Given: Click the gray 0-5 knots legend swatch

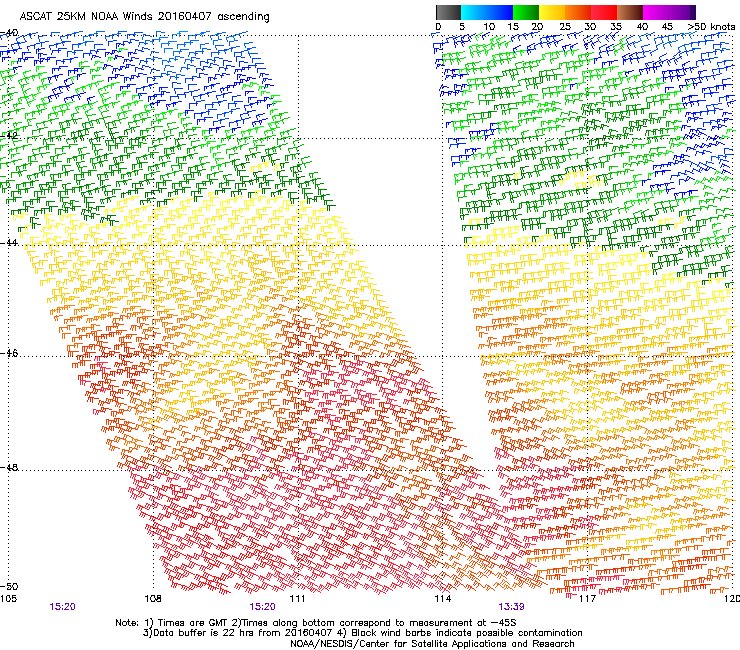Looking at the screenshot, I should click(448, 12).
